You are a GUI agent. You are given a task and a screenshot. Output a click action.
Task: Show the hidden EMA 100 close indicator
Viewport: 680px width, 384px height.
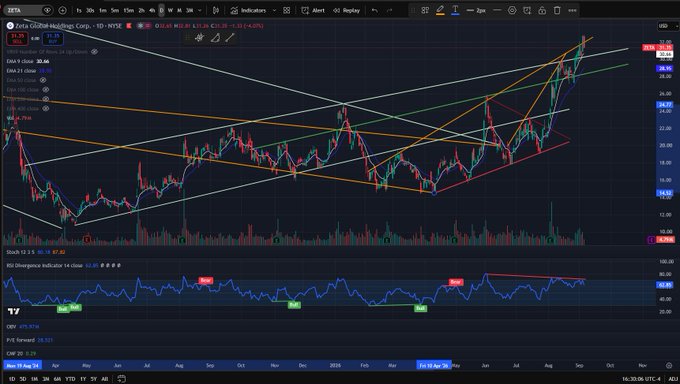46,90
